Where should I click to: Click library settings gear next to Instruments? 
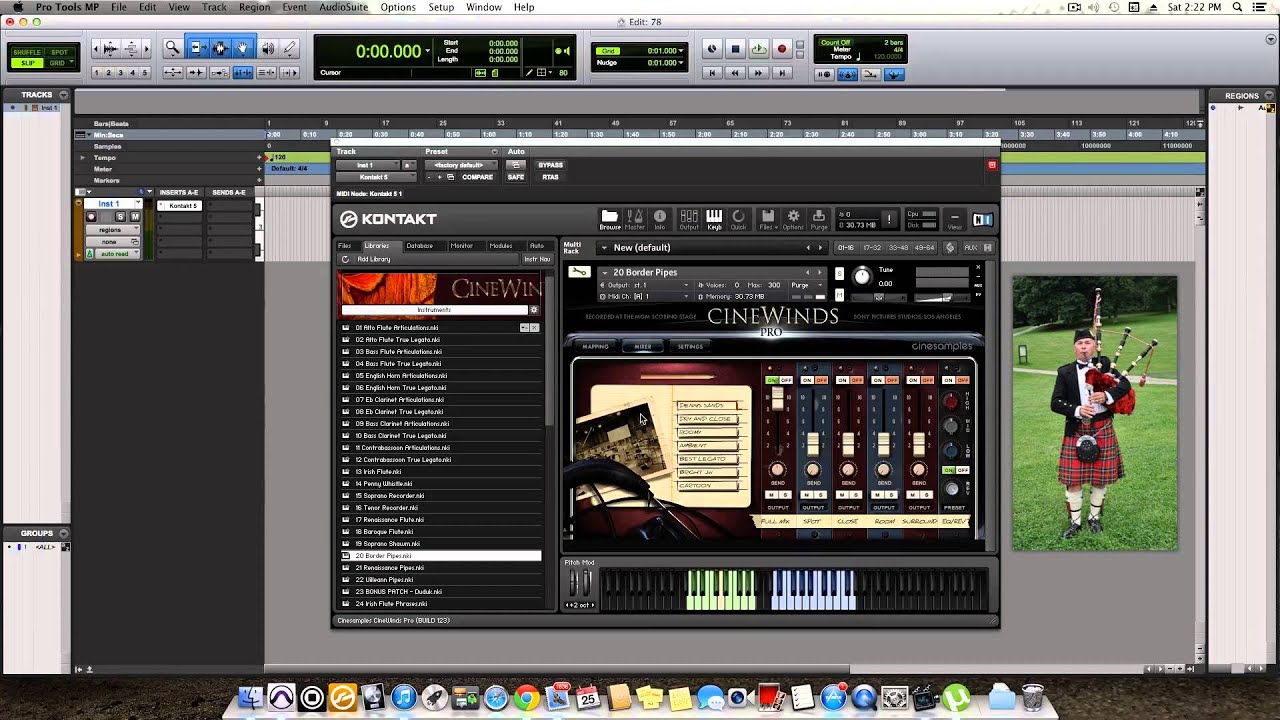(x=534, y=310)
